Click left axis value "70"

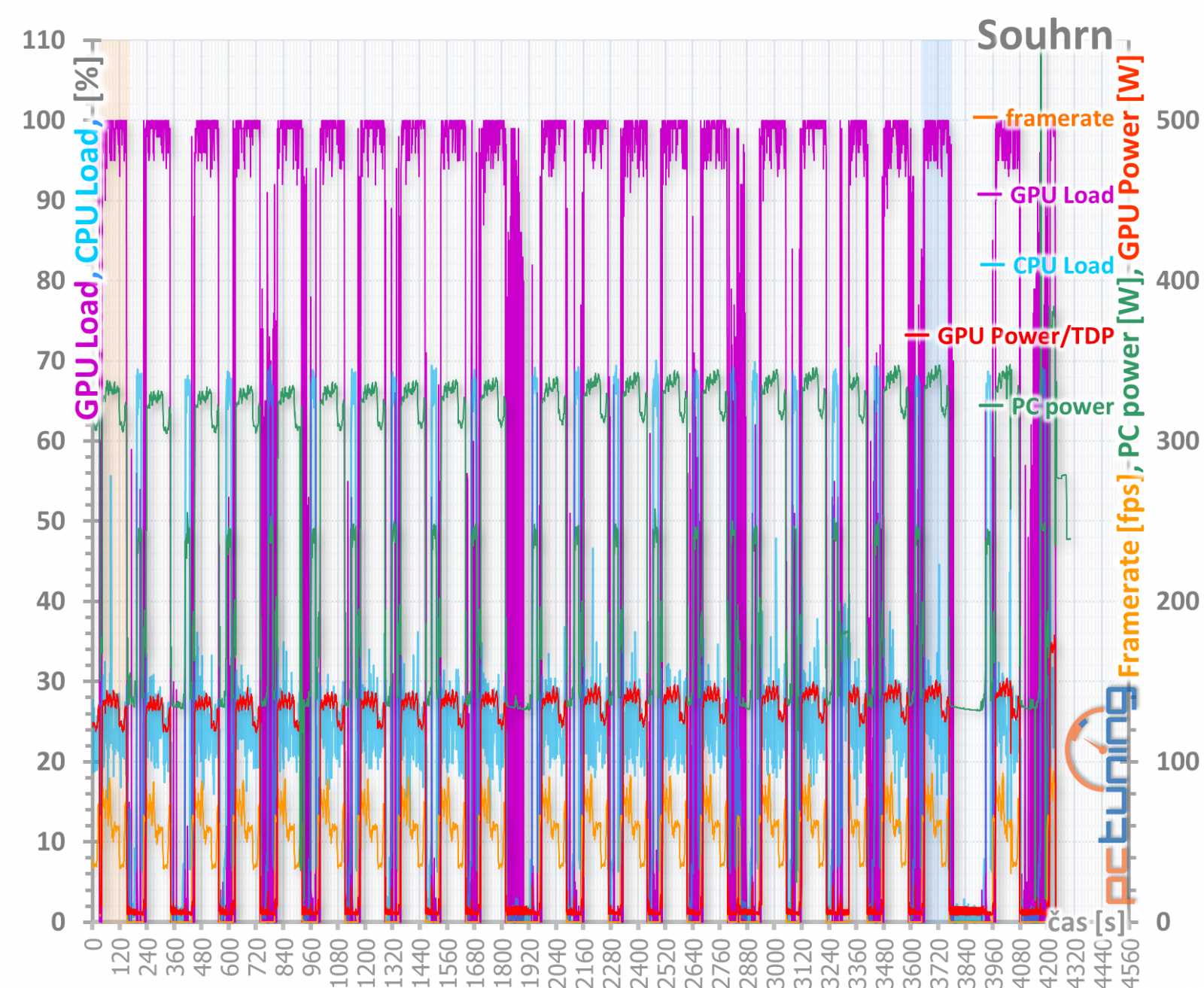pos(50,360)
